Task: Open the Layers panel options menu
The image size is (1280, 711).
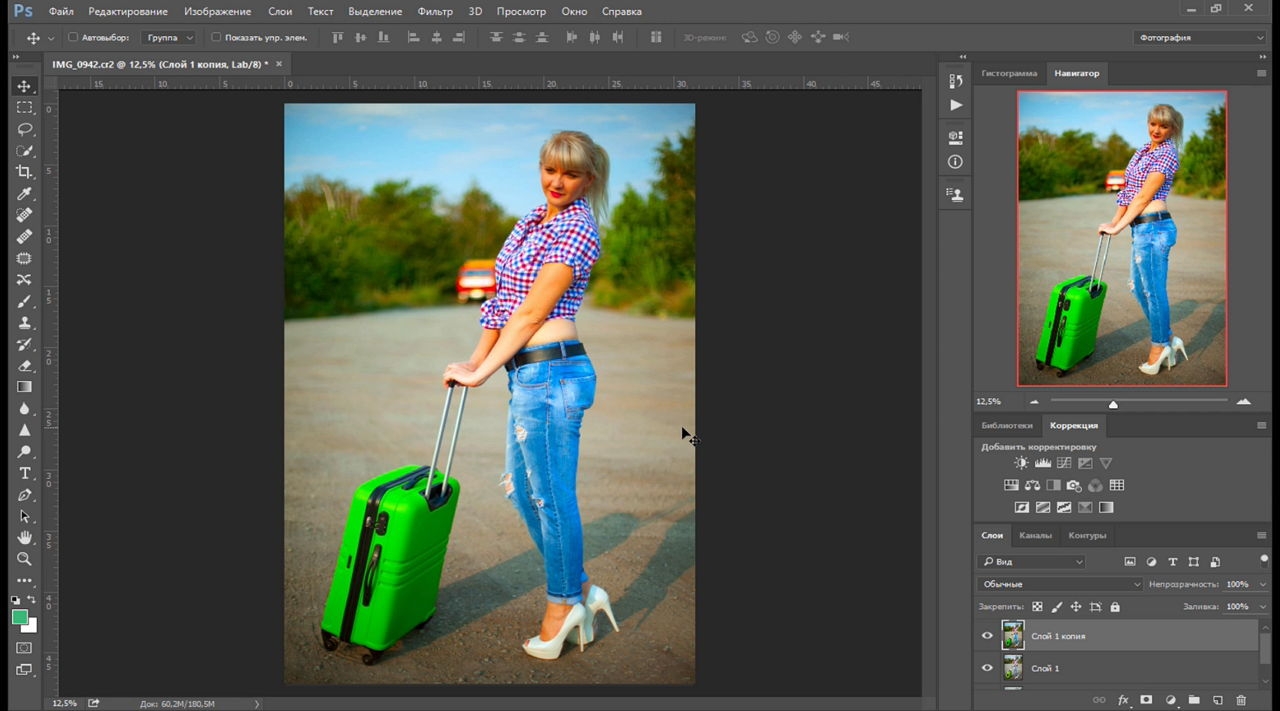Action: [1262, 536]
